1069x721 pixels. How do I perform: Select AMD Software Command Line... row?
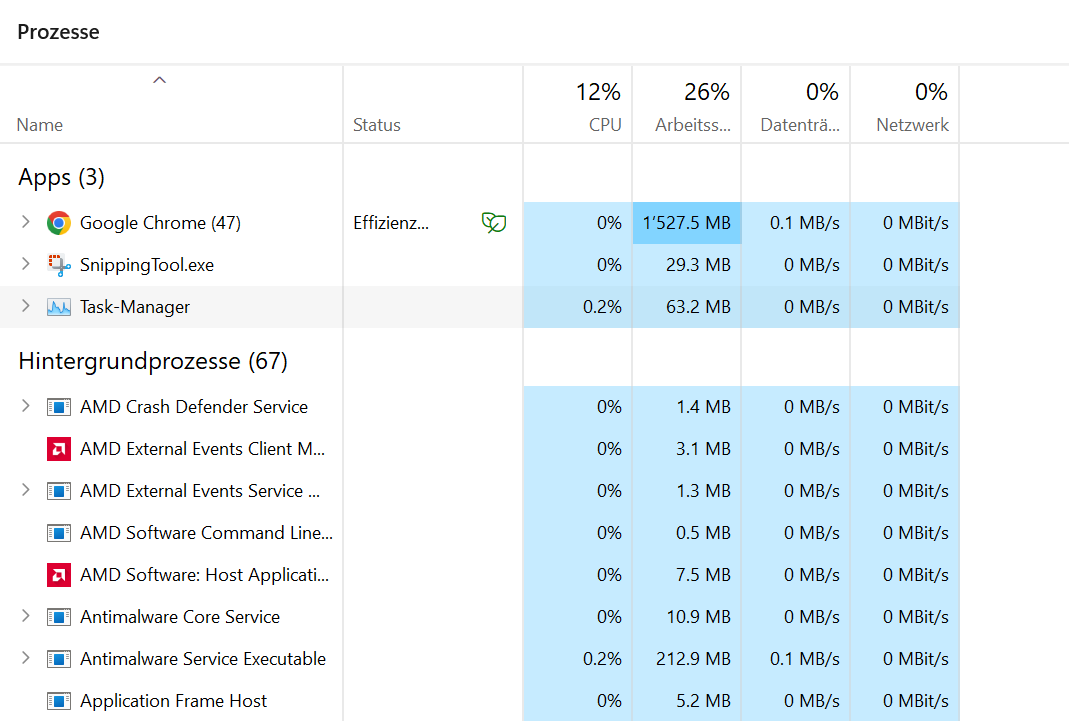(207, 533)
